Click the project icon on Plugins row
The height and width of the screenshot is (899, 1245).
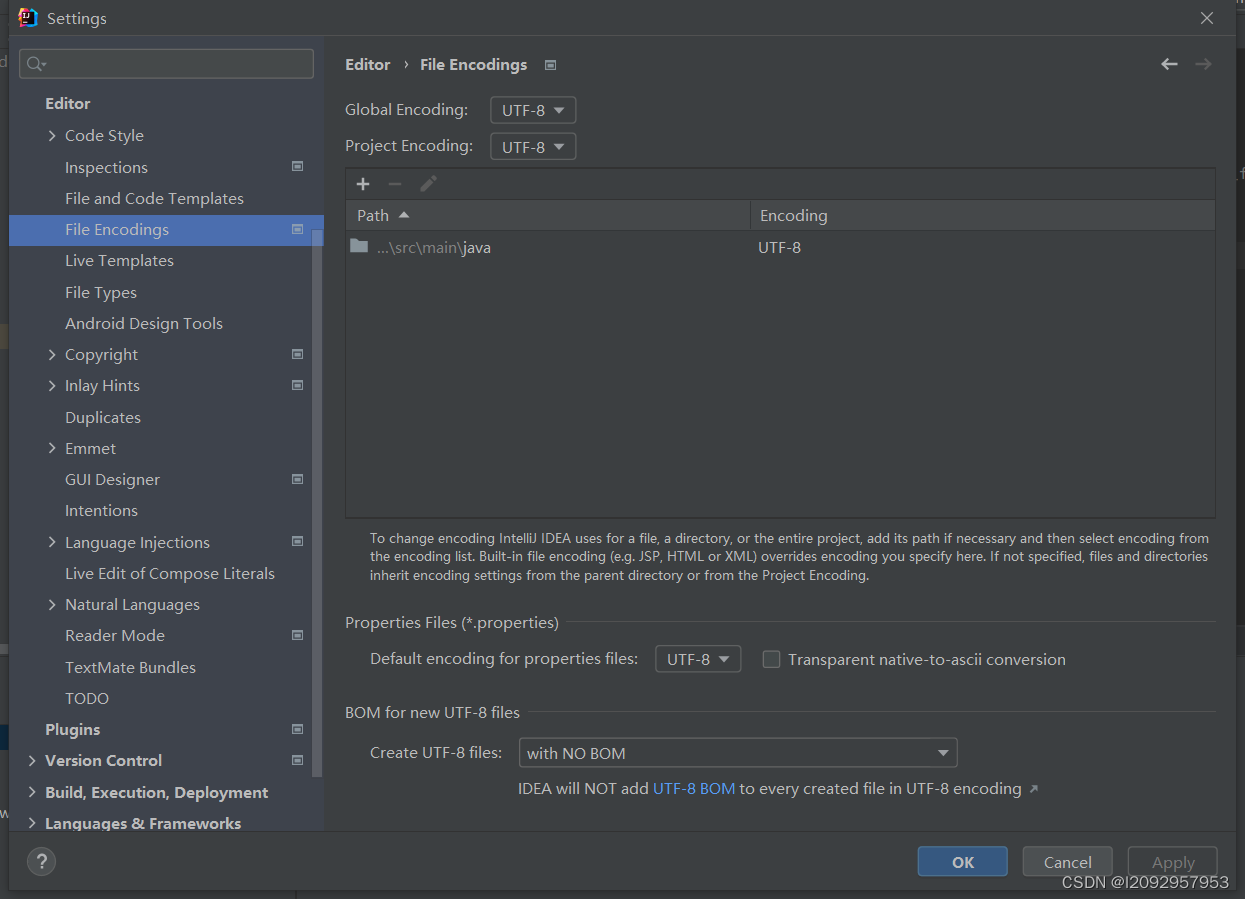pyautogui.click(x=297, y=729)
